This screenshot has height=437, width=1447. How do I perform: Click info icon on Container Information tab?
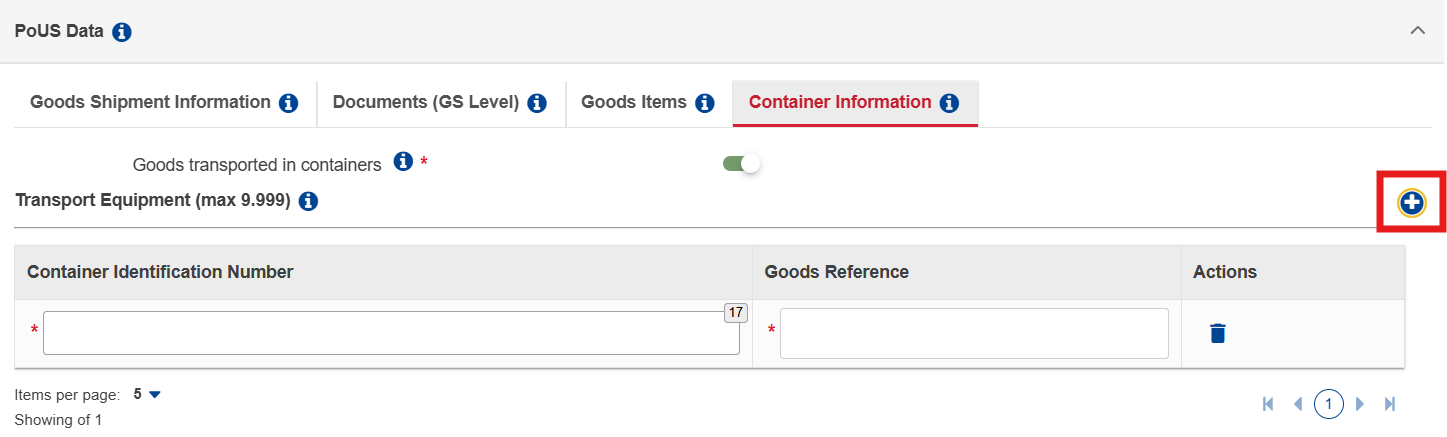click(x=950, y=103)
